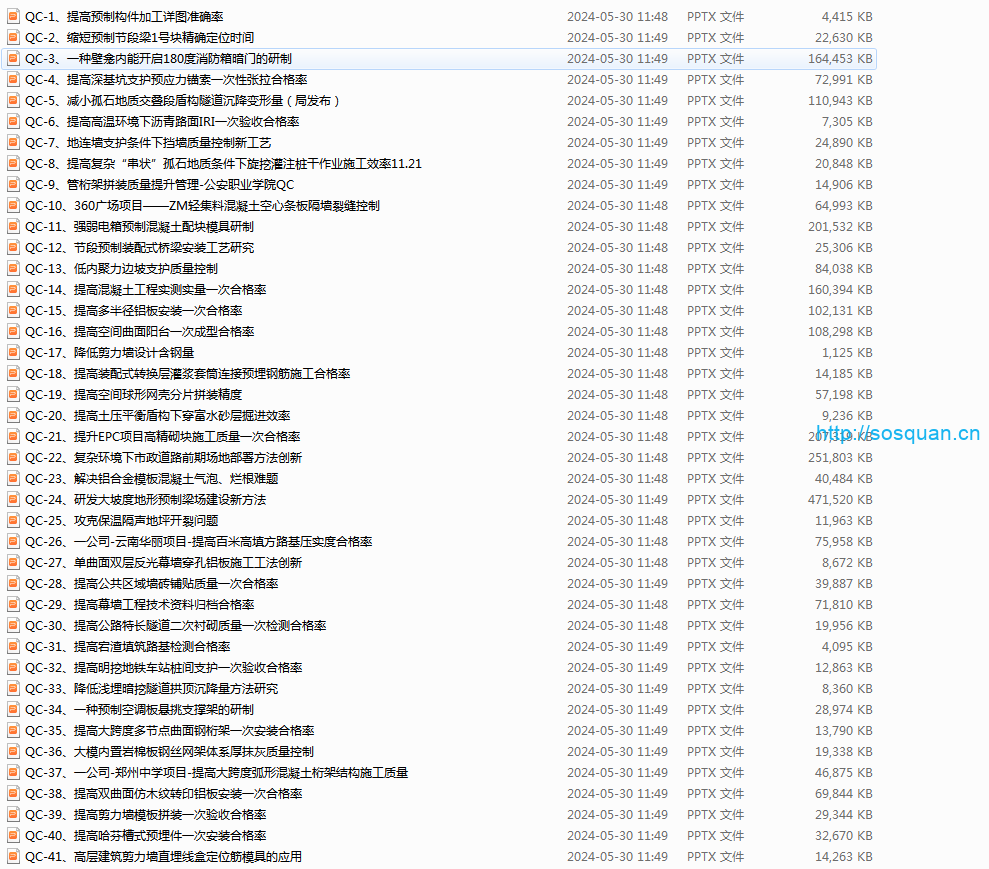
Task: Select the QC-25 攻克保温隔声地坪 file
Action: pyautogui.click(x=120, y=520)
